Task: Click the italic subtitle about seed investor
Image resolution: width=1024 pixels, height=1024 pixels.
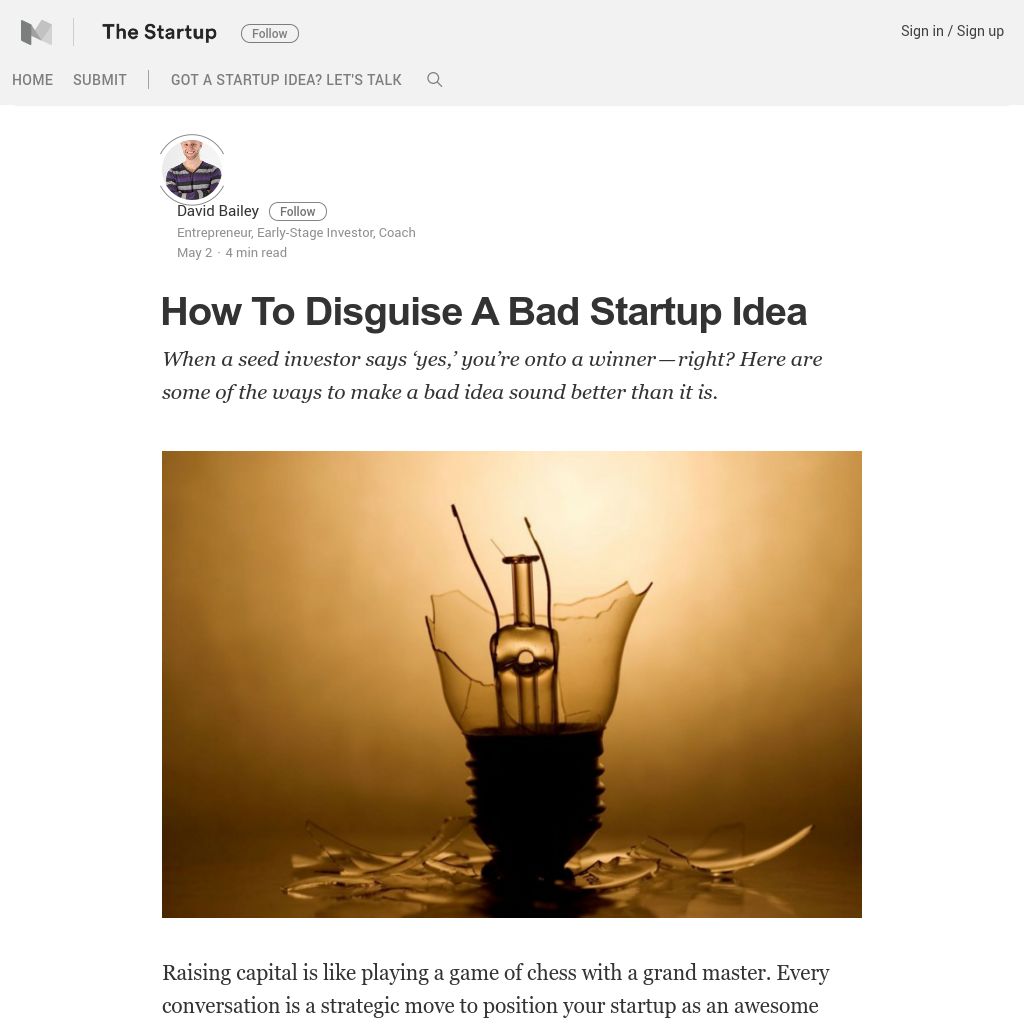Action: point(492,376)
